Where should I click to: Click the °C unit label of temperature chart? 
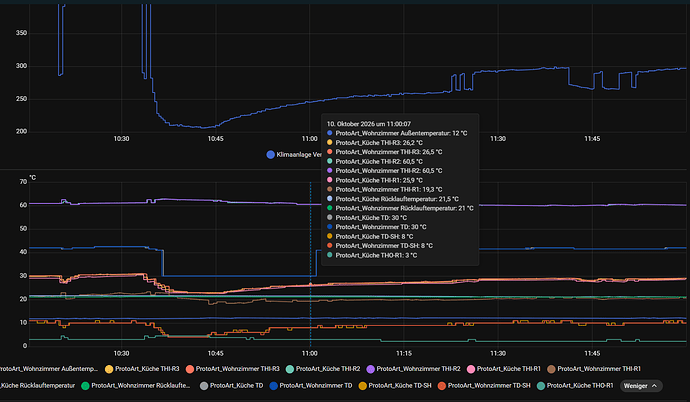click(x=33, y=178)
